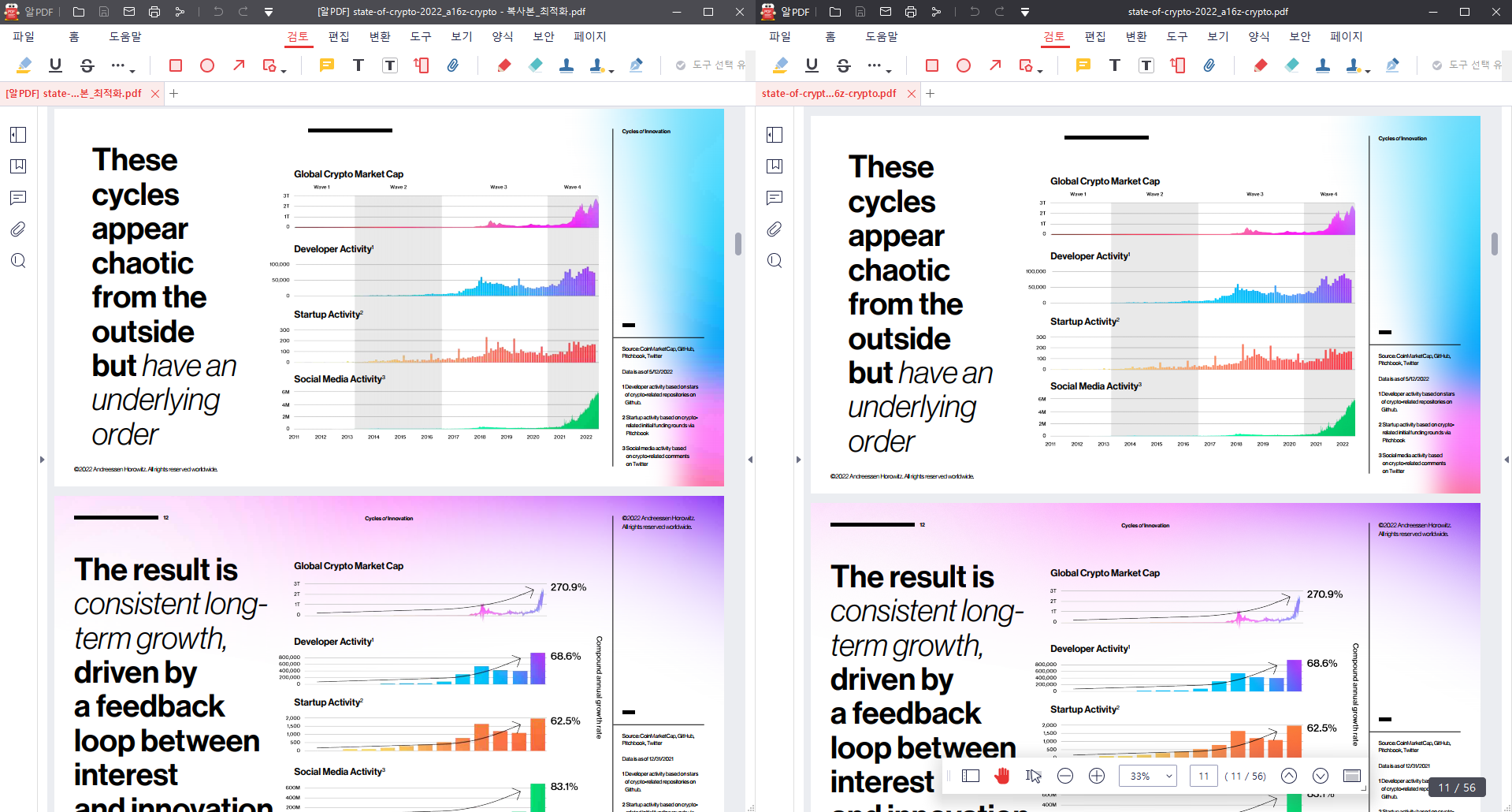Select the highlighter tool in the right window
Image resolution: width=1512 pixels, height=812 pixels.
(x=781, y=65)
